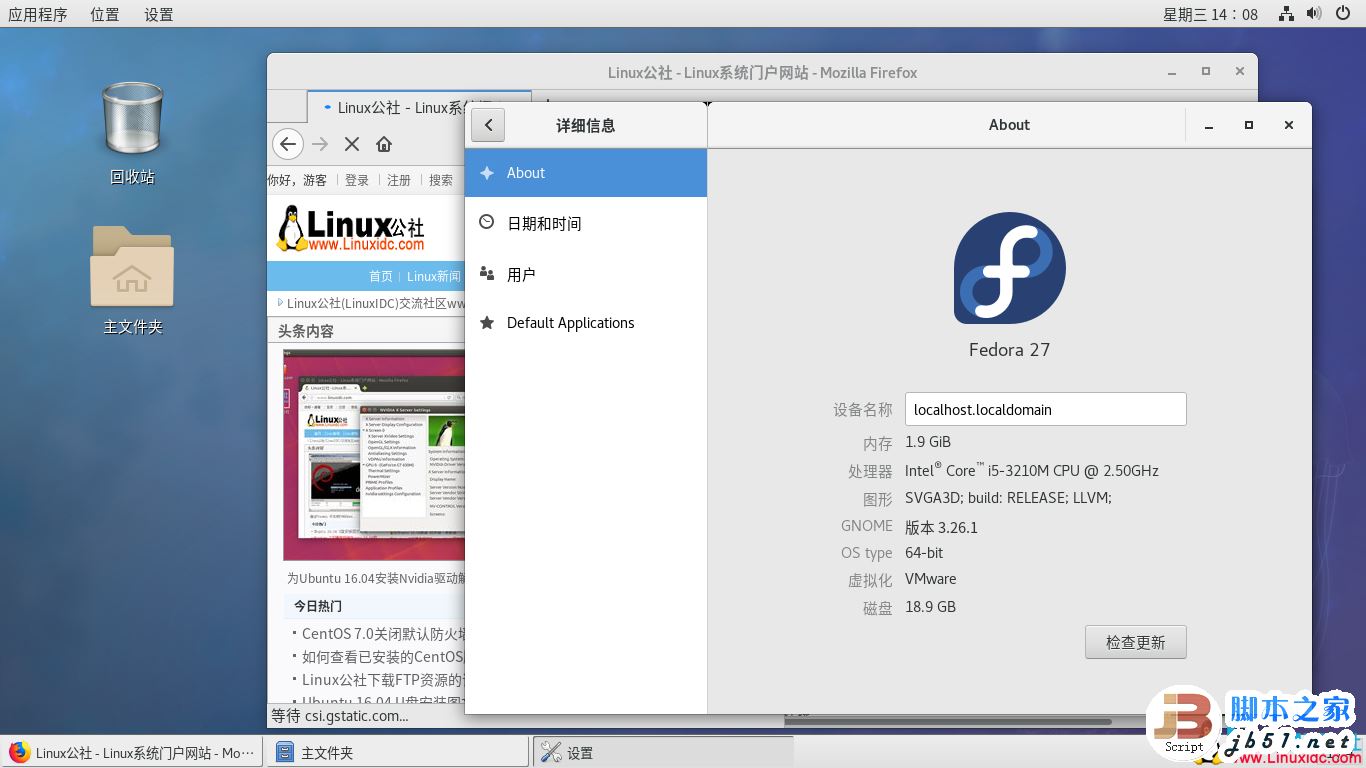Click the 1.9 GiB memory value
This screenshot has height=768, width=1366.
928,442
